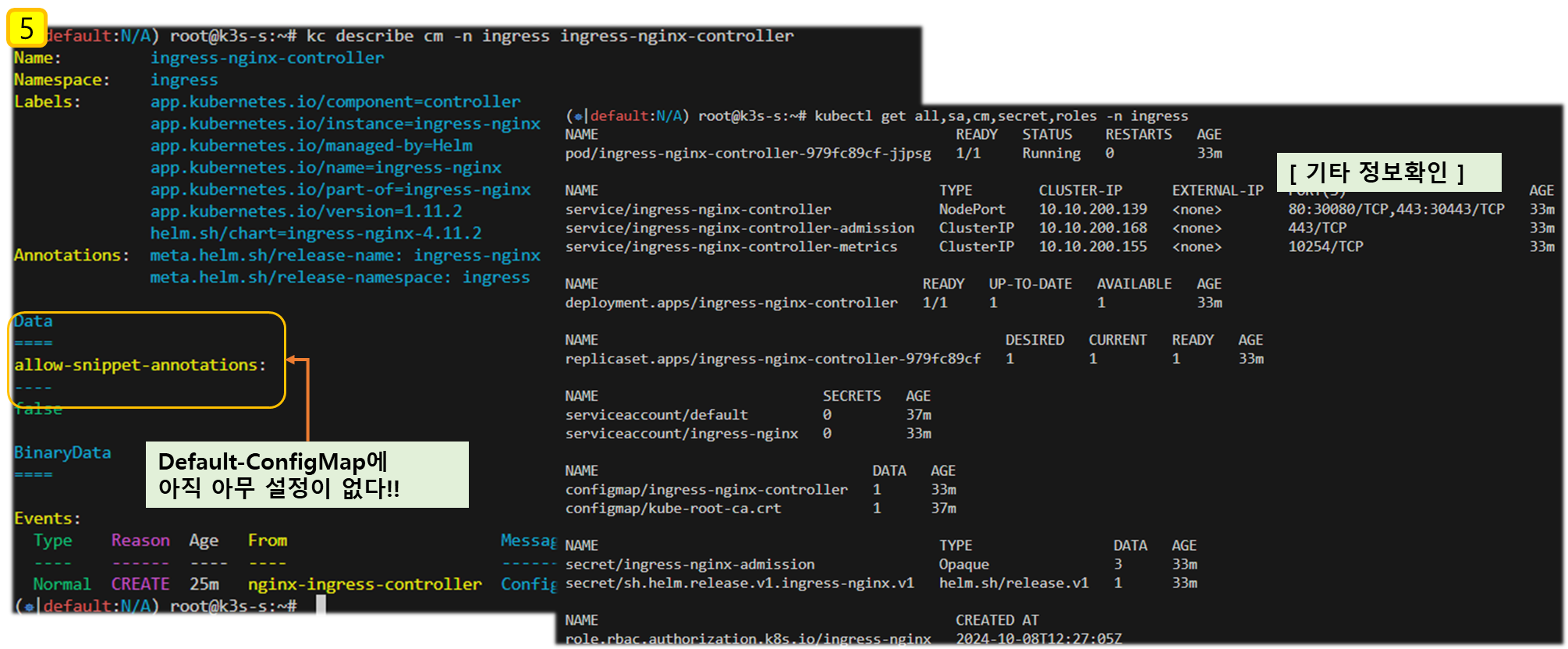Screen dimensions: 1568x649
Task: Click cluster IP '10.10.200.139'
Action: pos(1093,209)
